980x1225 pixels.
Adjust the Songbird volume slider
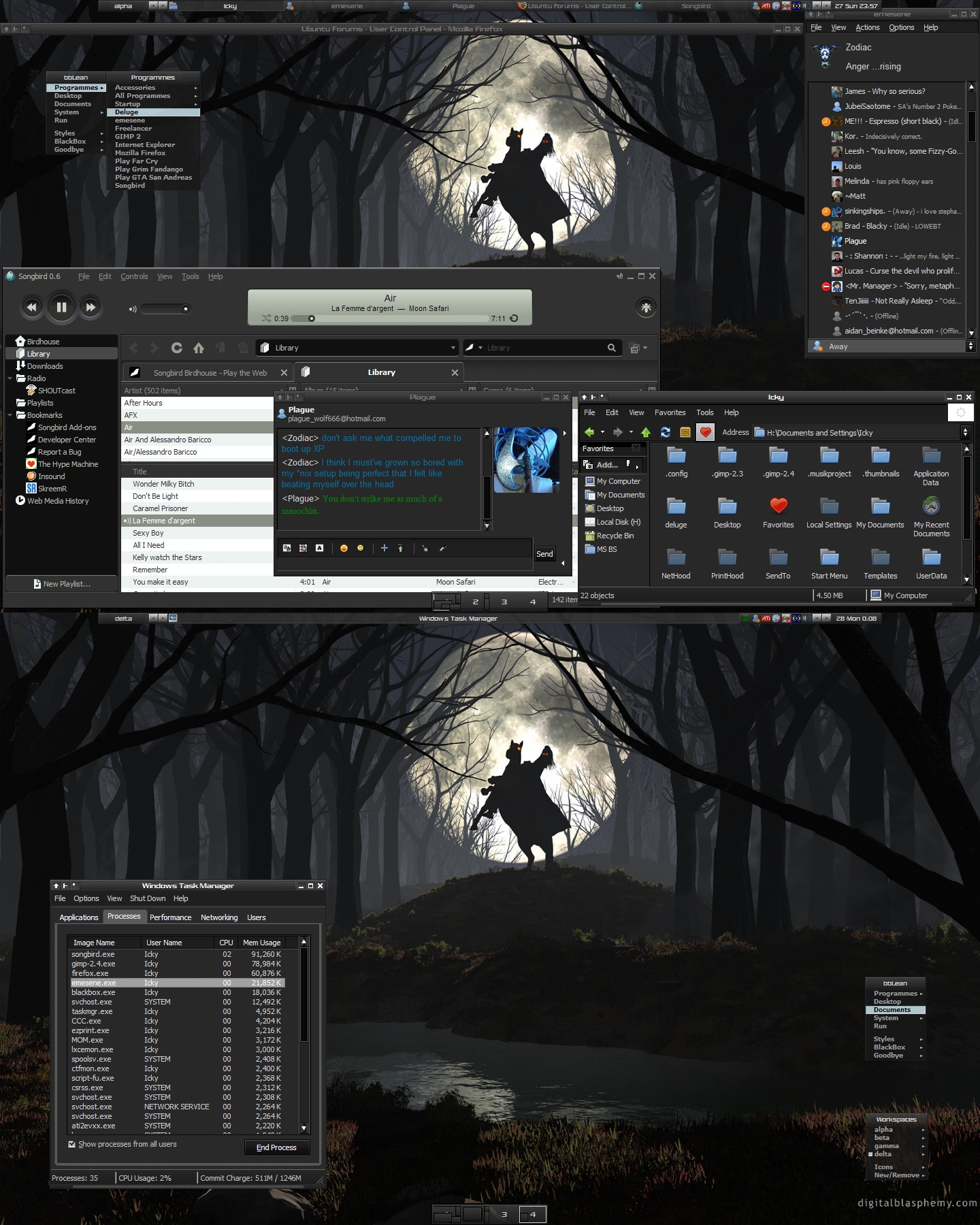point(166,309)
